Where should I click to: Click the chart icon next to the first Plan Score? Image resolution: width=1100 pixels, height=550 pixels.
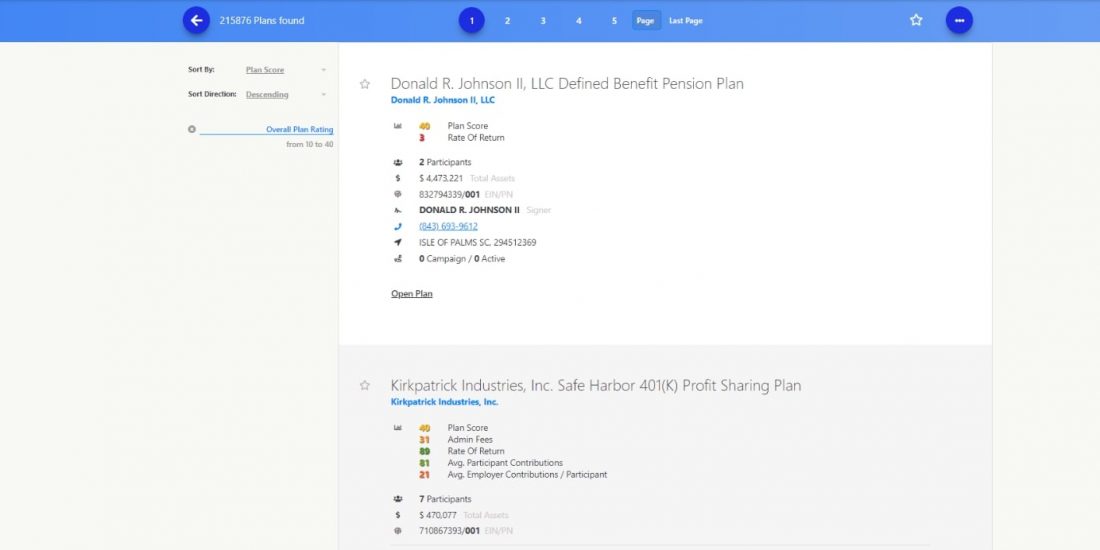[398, 126]
